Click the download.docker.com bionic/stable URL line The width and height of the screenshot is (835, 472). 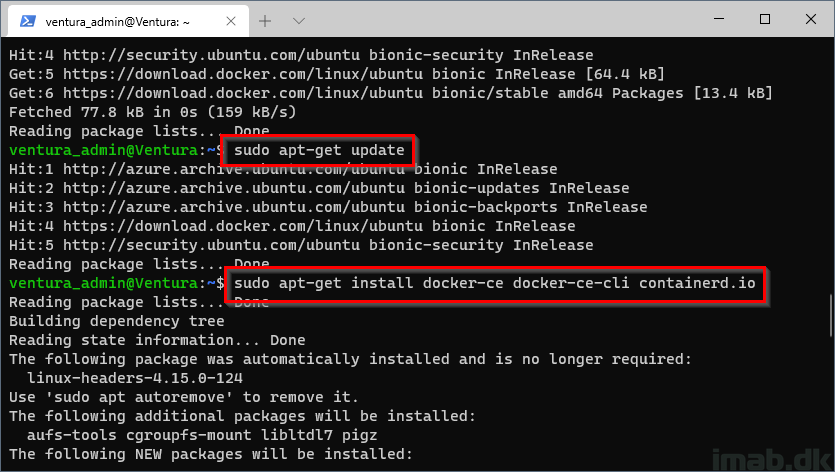tap(390, 93)
